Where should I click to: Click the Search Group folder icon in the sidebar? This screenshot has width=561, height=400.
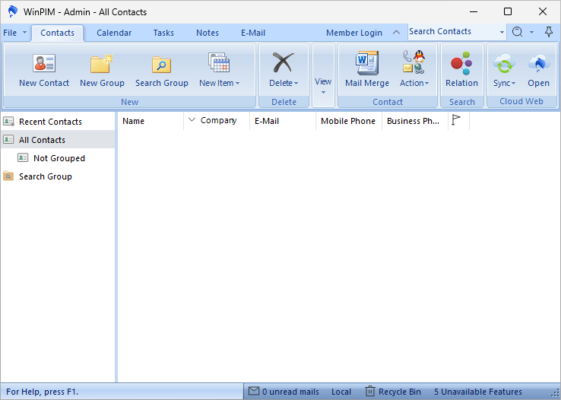point(8,176)
